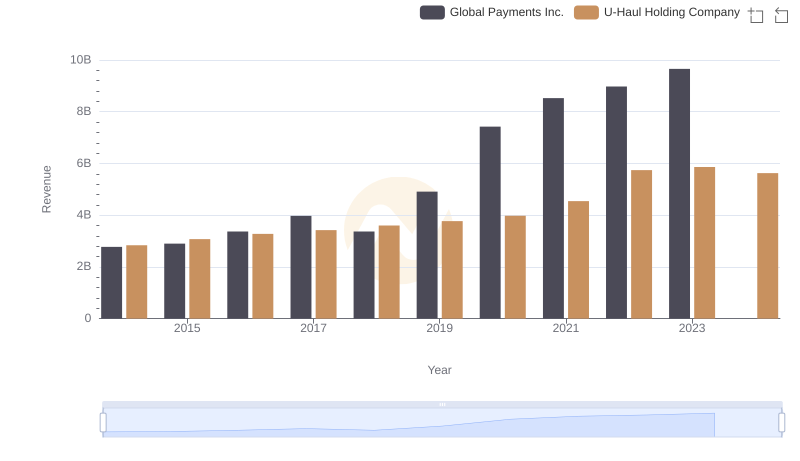Grab the left data zoom slider handle
Viewport: 800px width, 461px height.
click(x=103, y=423)
